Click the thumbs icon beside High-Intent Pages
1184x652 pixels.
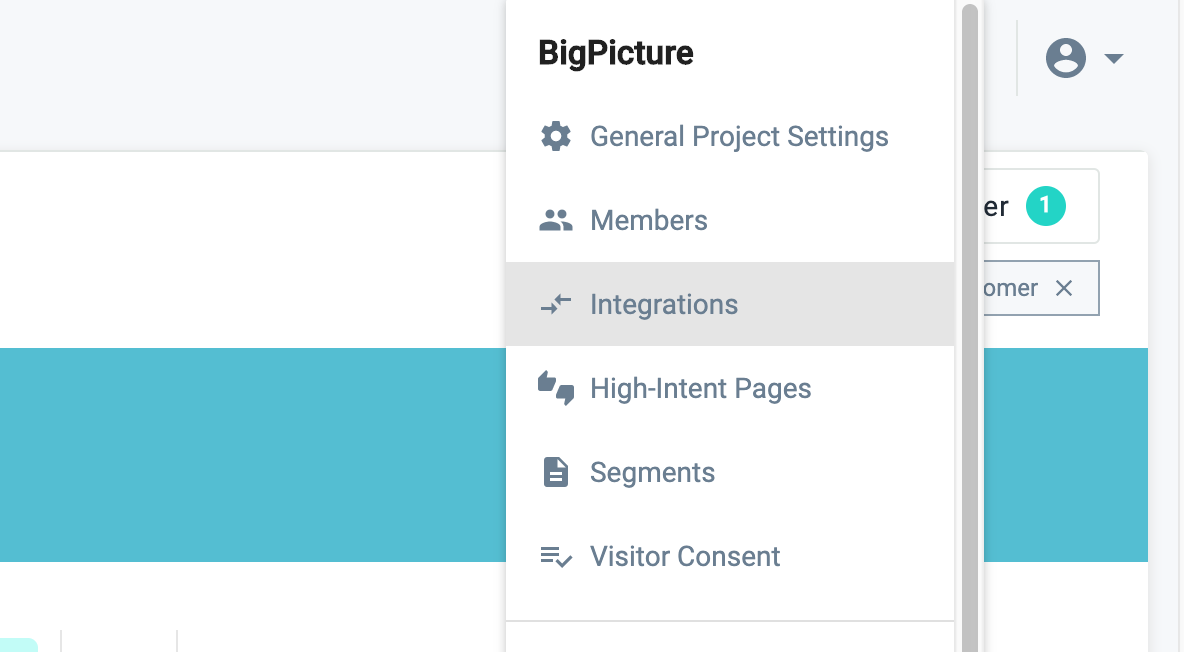(x=556, y=388)
